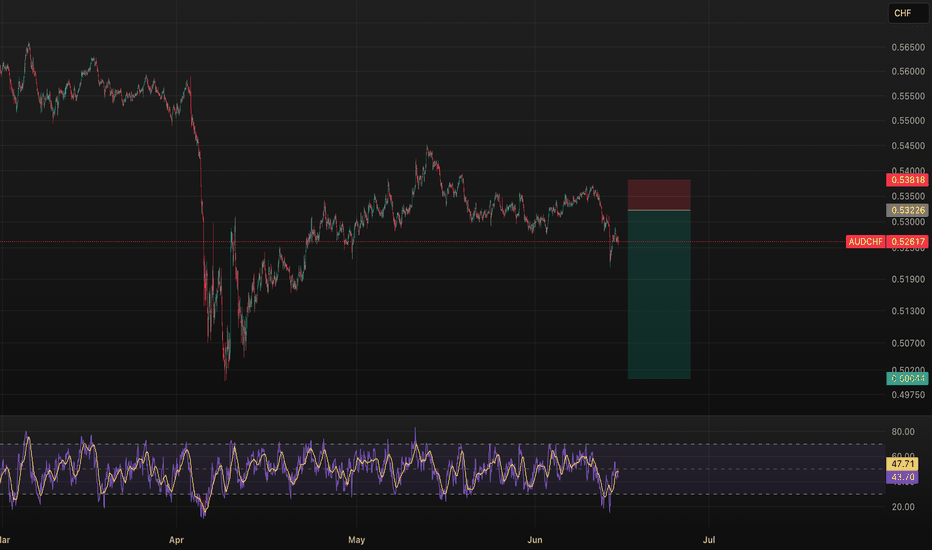The height and width of the screenshot is (550, 932).
Task: Click the 0.56000 price axis value
Action: pos(908,71)
